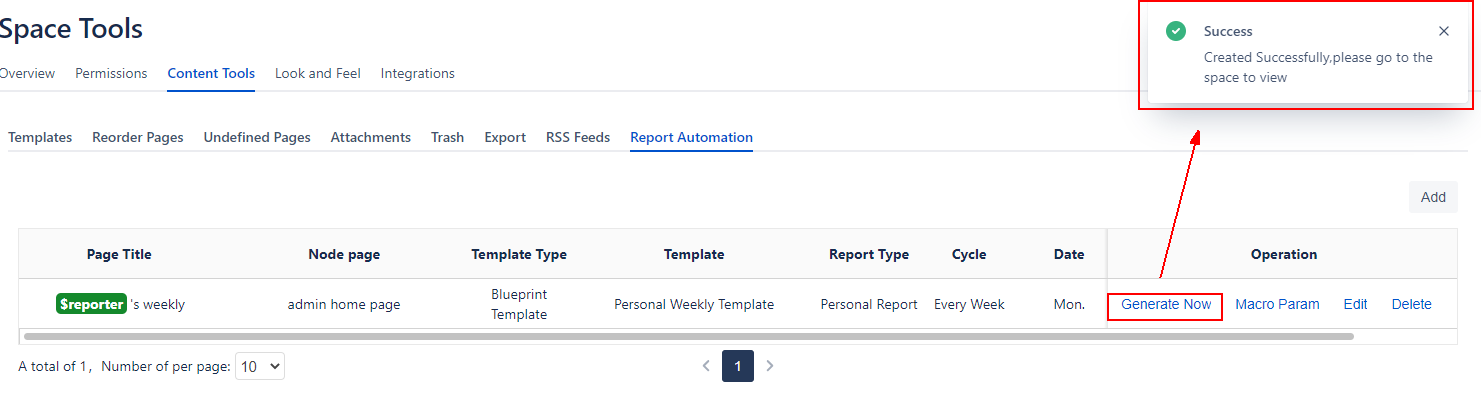Open the Undefined Pages tab
The height and width of the screenshot is (420, 1481).
coord(257,137)
